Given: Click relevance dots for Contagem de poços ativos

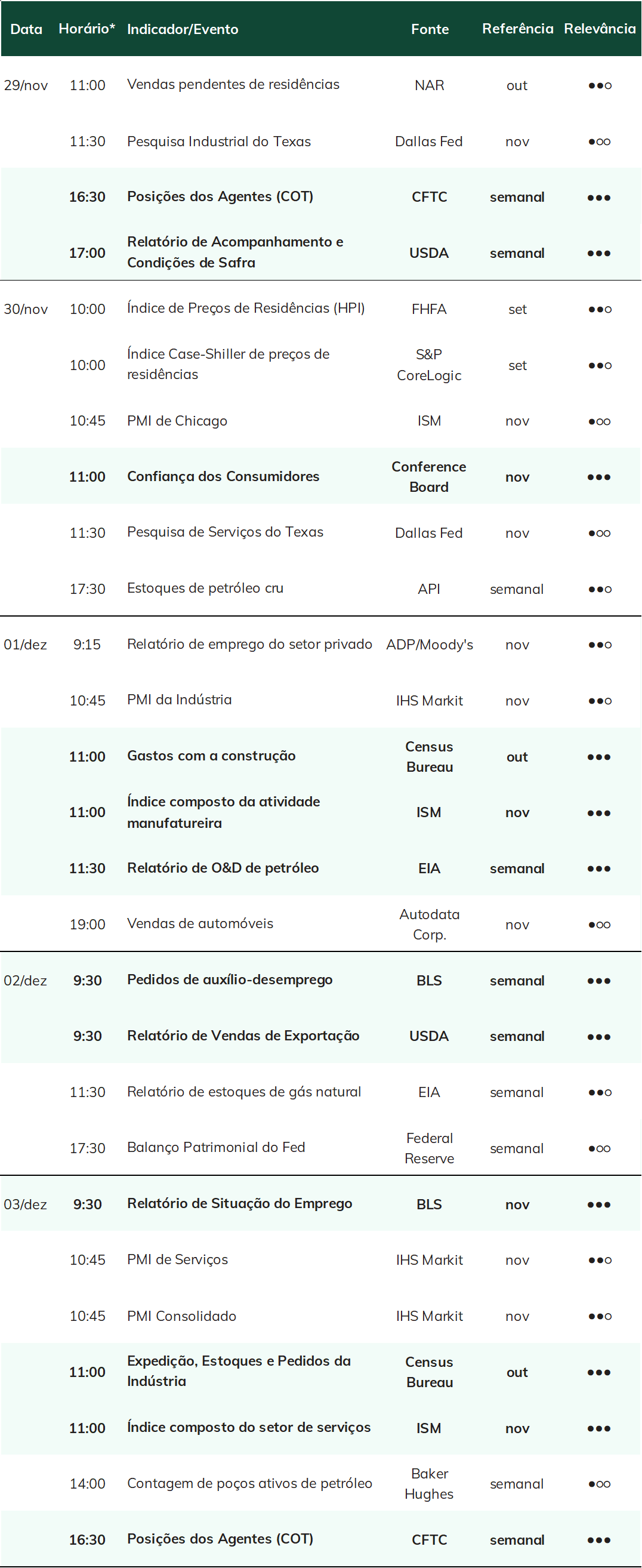Looking at the screenshot, I should 600,1484.
